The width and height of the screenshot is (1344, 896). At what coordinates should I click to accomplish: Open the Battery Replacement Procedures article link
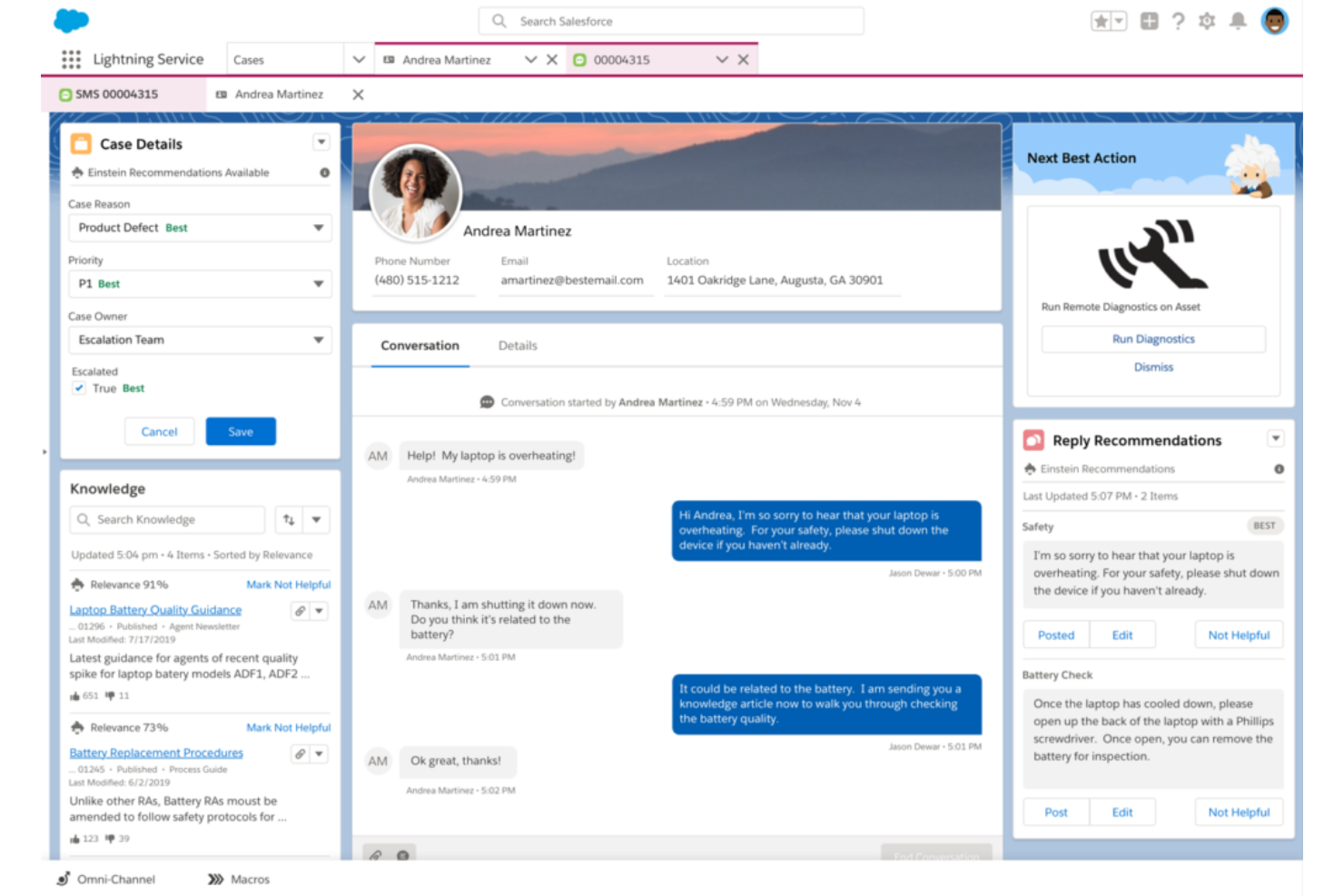pos(155,753)
